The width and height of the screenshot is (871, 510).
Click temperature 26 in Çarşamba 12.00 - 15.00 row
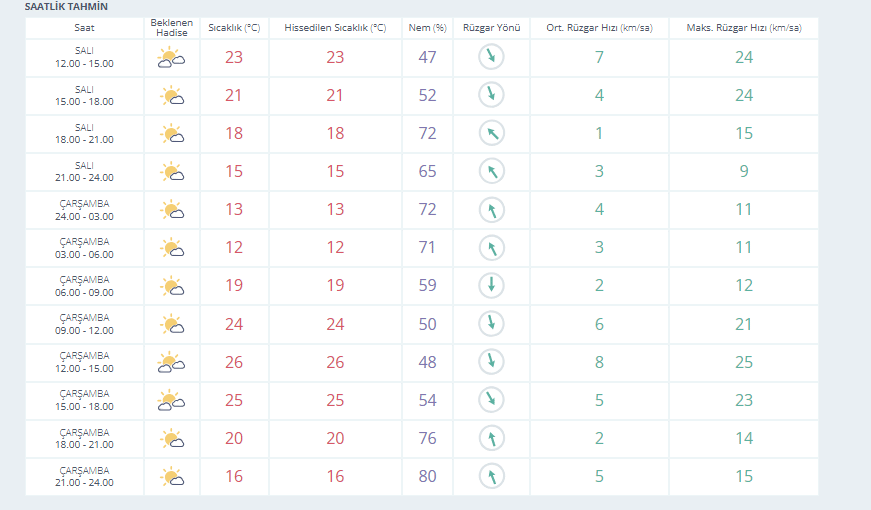tap(234, 362)
